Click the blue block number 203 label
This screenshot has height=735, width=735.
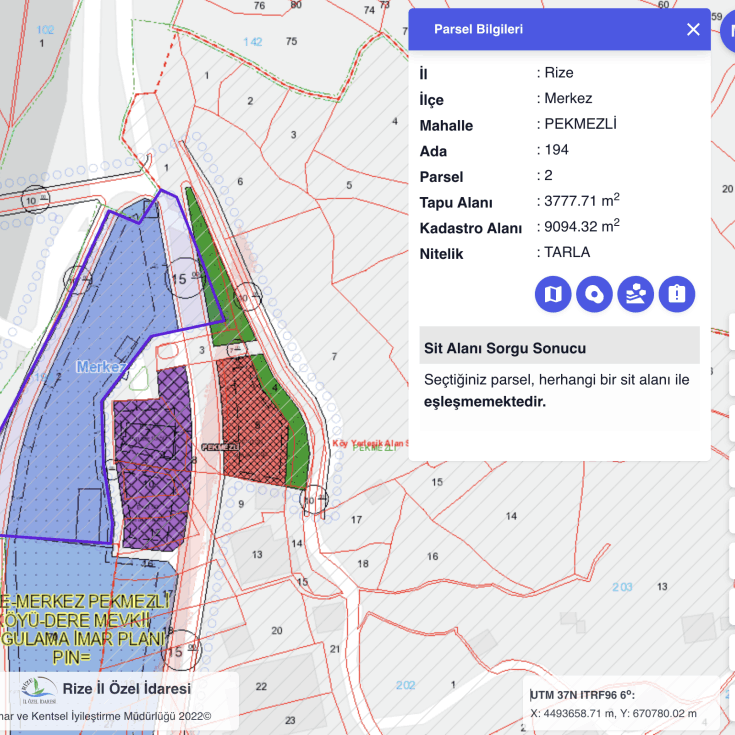coord(622,587)
